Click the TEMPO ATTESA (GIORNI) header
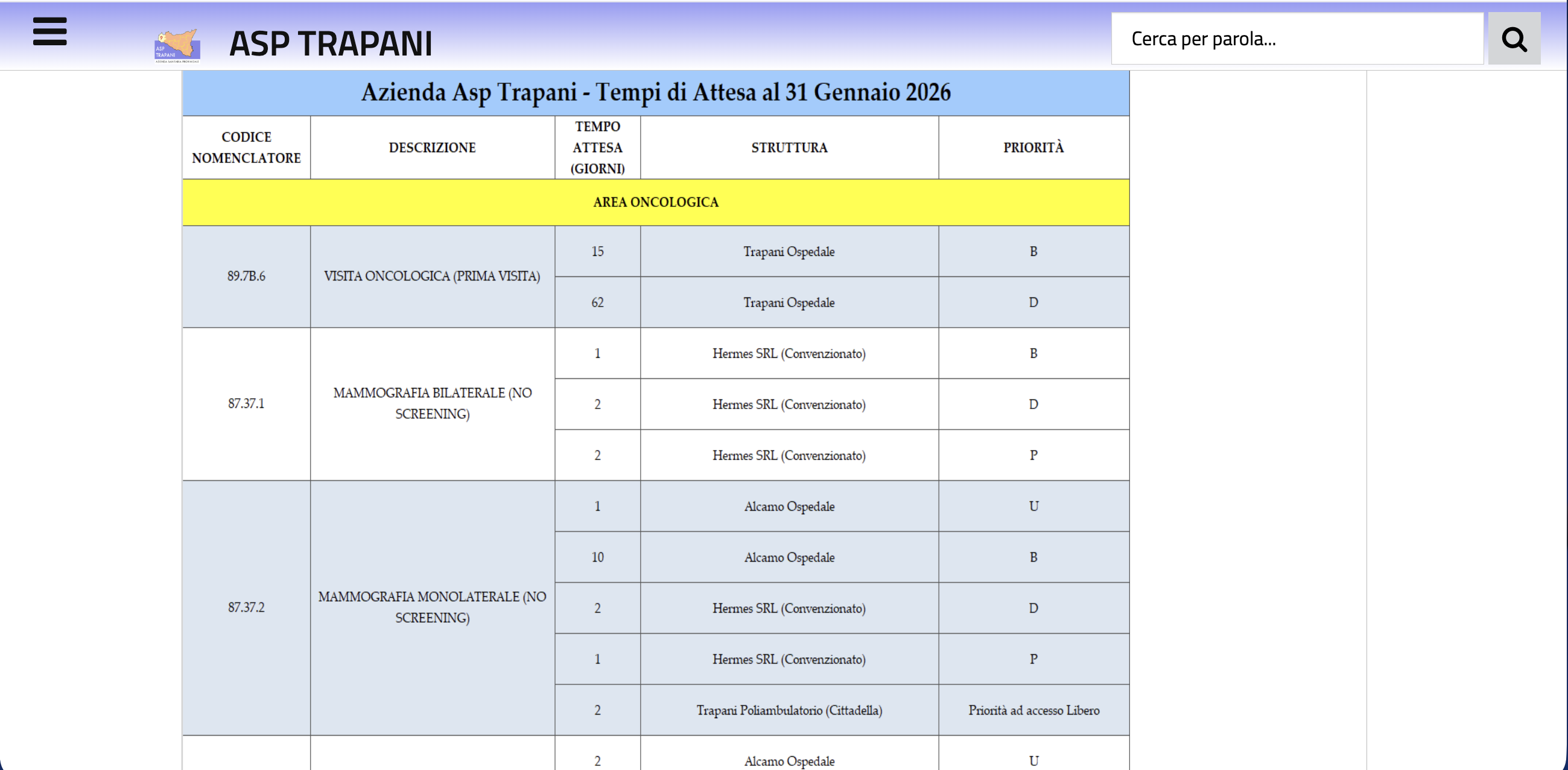The height and width of the screenshot is (770, 1568). (597, 147)
